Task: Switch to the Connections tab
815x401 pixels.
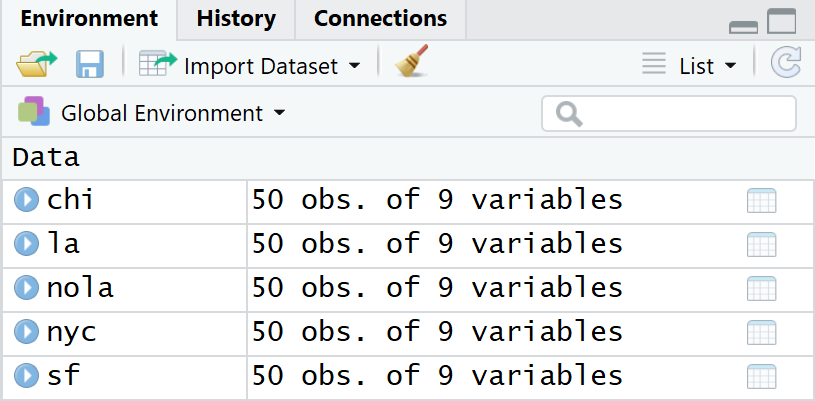Action: point(380,18)
